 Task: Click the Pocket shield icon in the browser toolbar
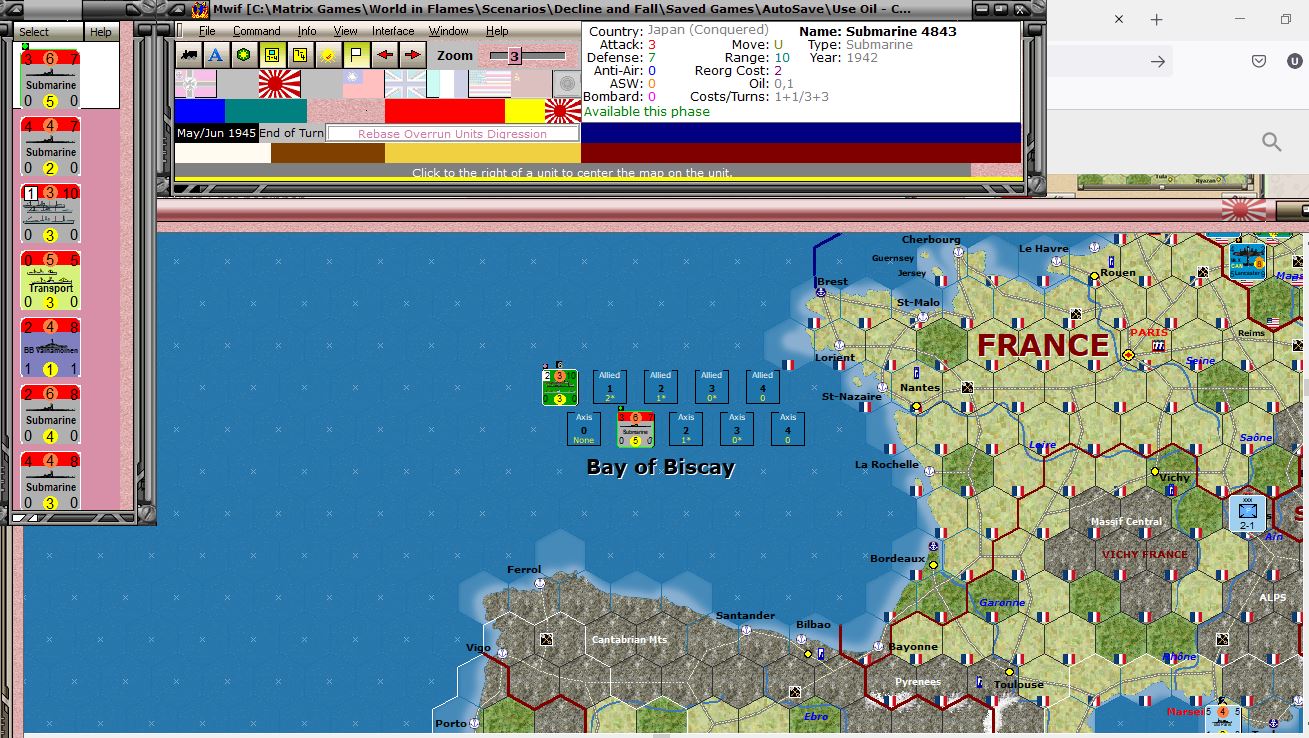1260,61
